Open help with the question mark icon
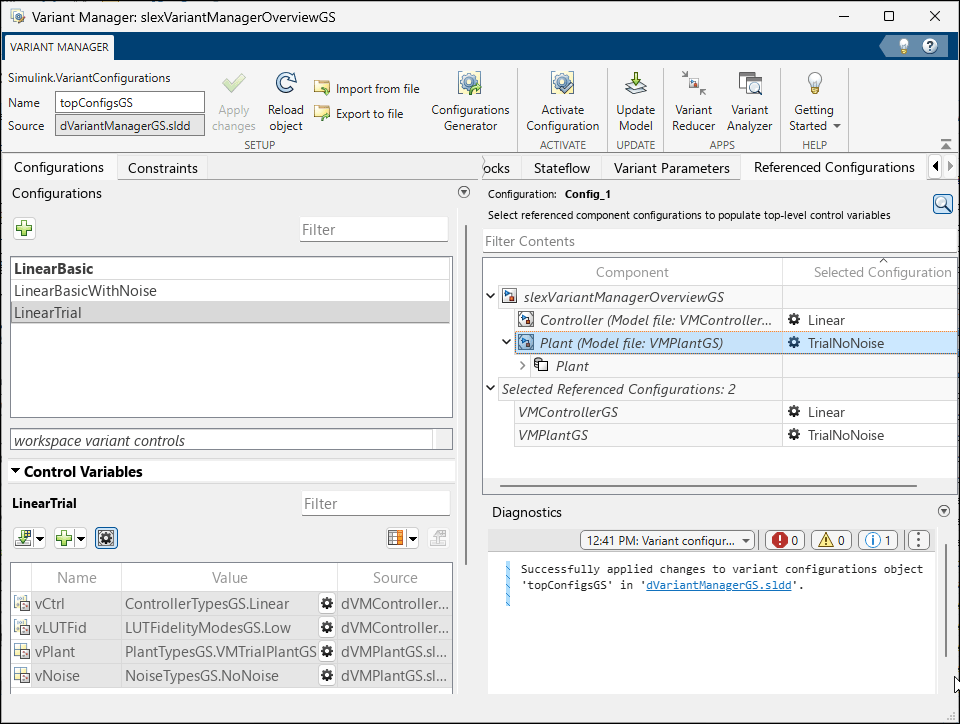 (x=929, y=46)
